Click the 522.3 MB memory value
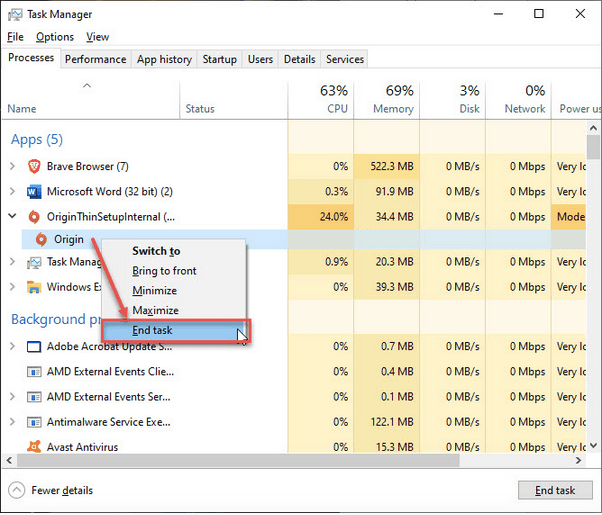Screen dimensions: 602x515 (x=392, y=166)
